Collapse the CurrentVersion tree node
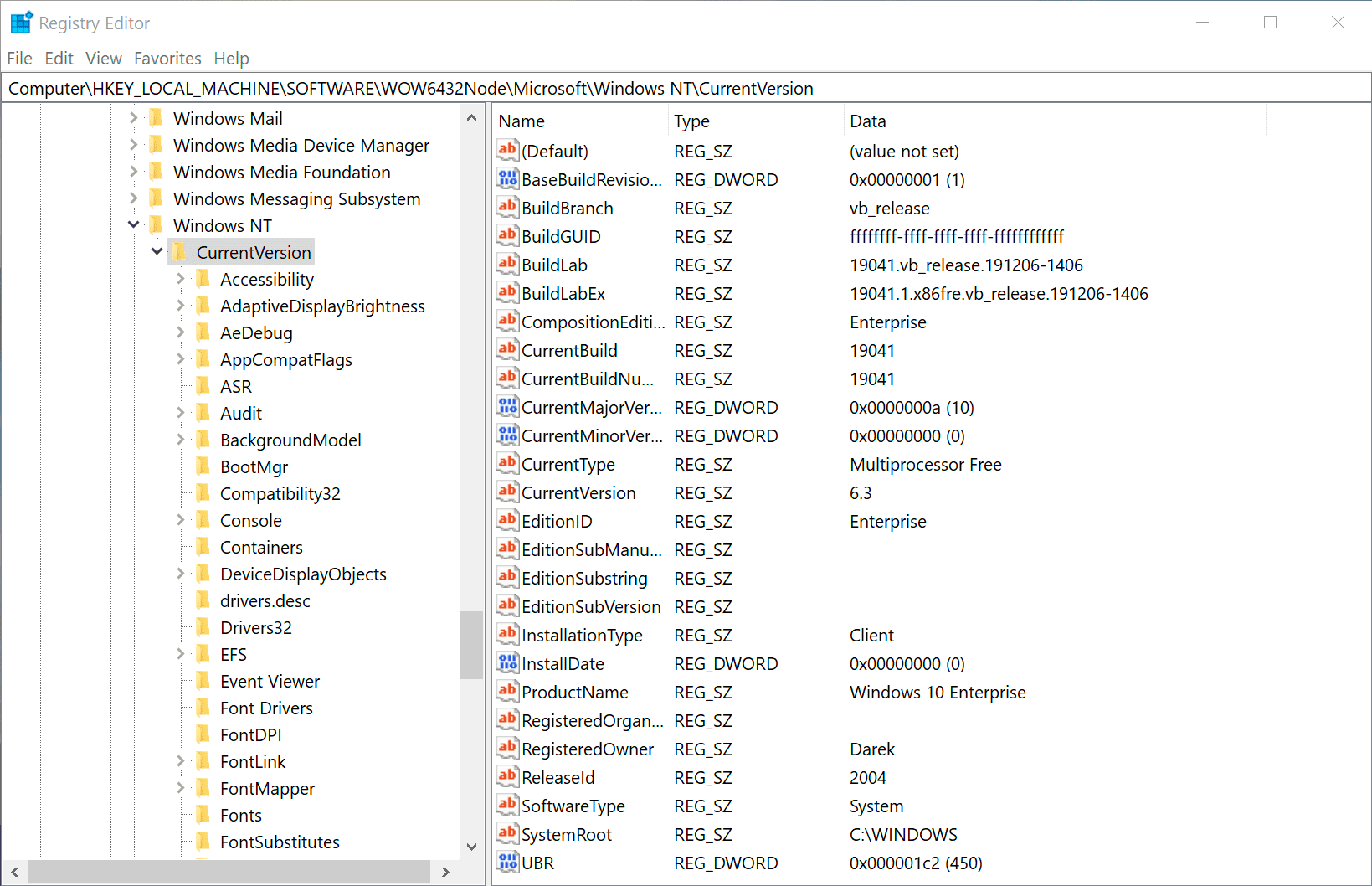 157,251
